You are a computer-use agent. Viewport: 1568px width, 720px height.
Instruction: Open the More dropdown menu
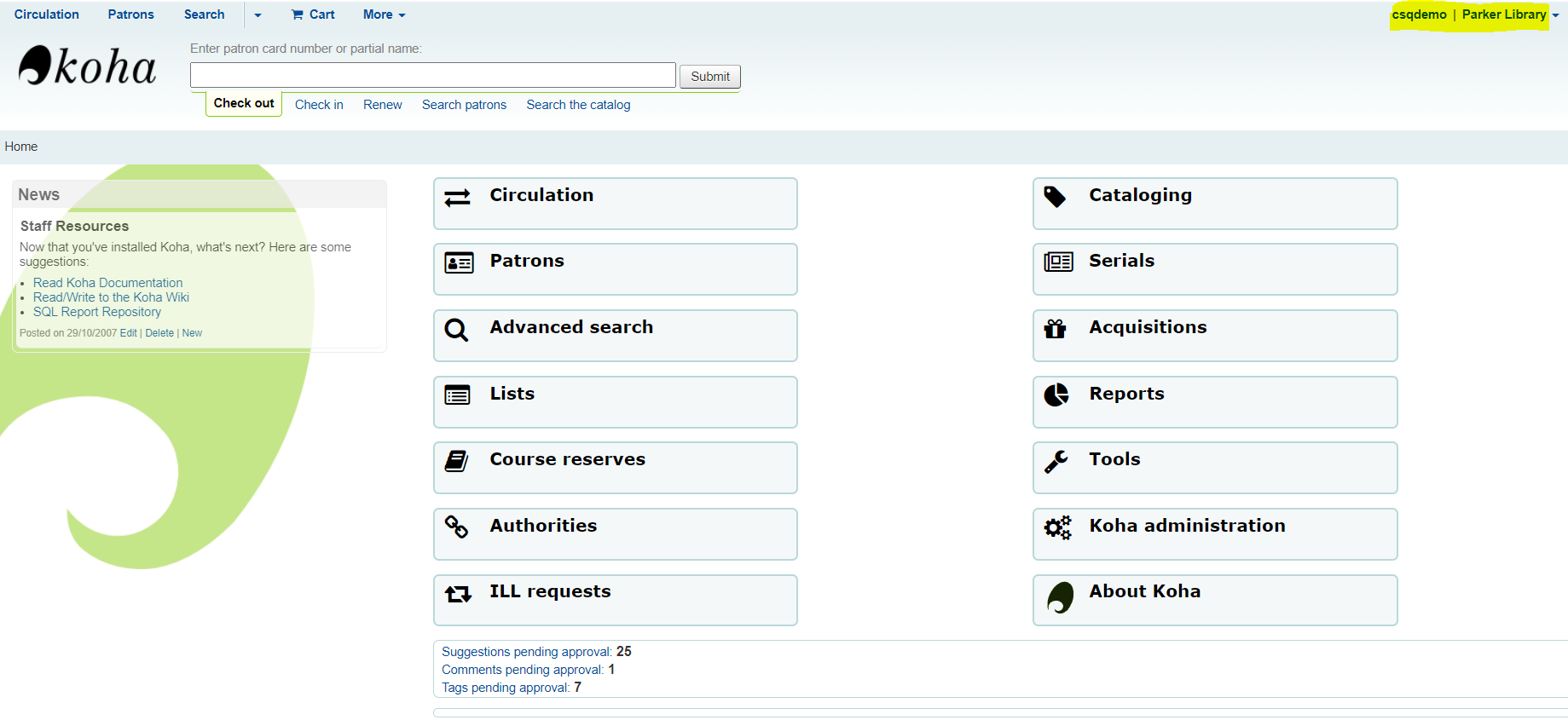point(384,14)
